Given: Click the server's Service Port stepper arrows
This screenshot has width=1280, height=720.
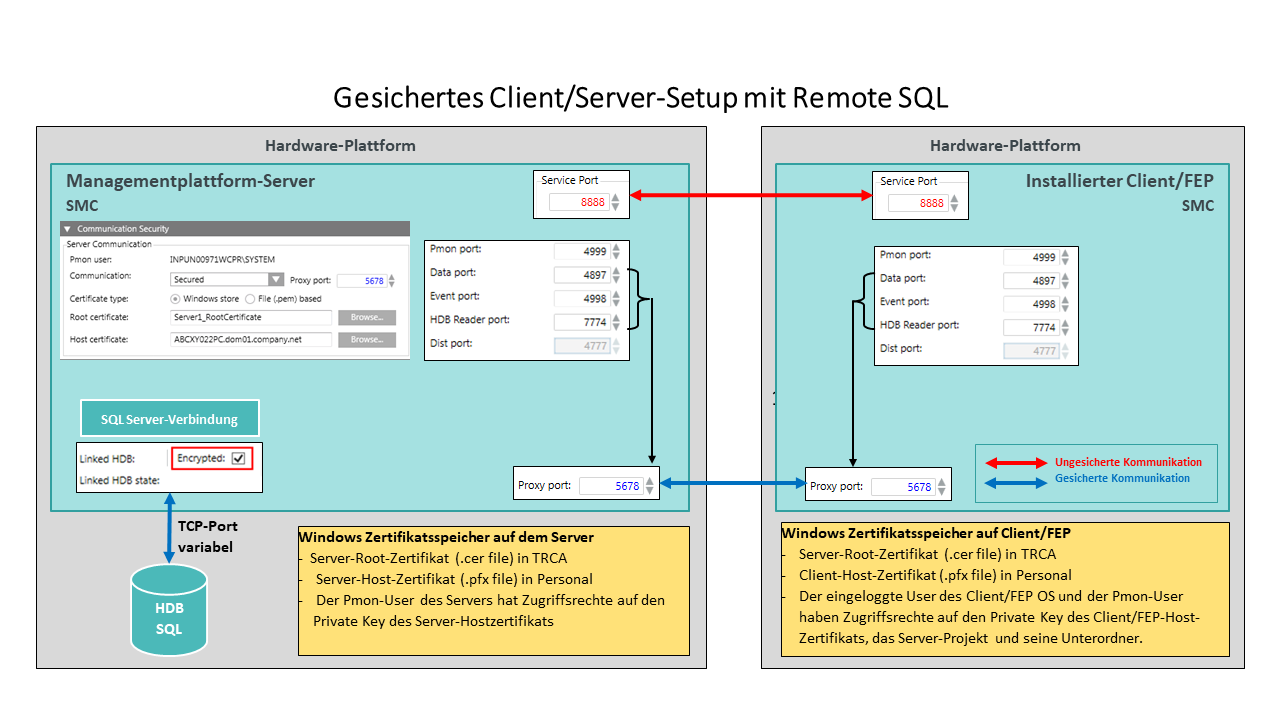Looking at the screenshot, I should (x=616, y=203).
